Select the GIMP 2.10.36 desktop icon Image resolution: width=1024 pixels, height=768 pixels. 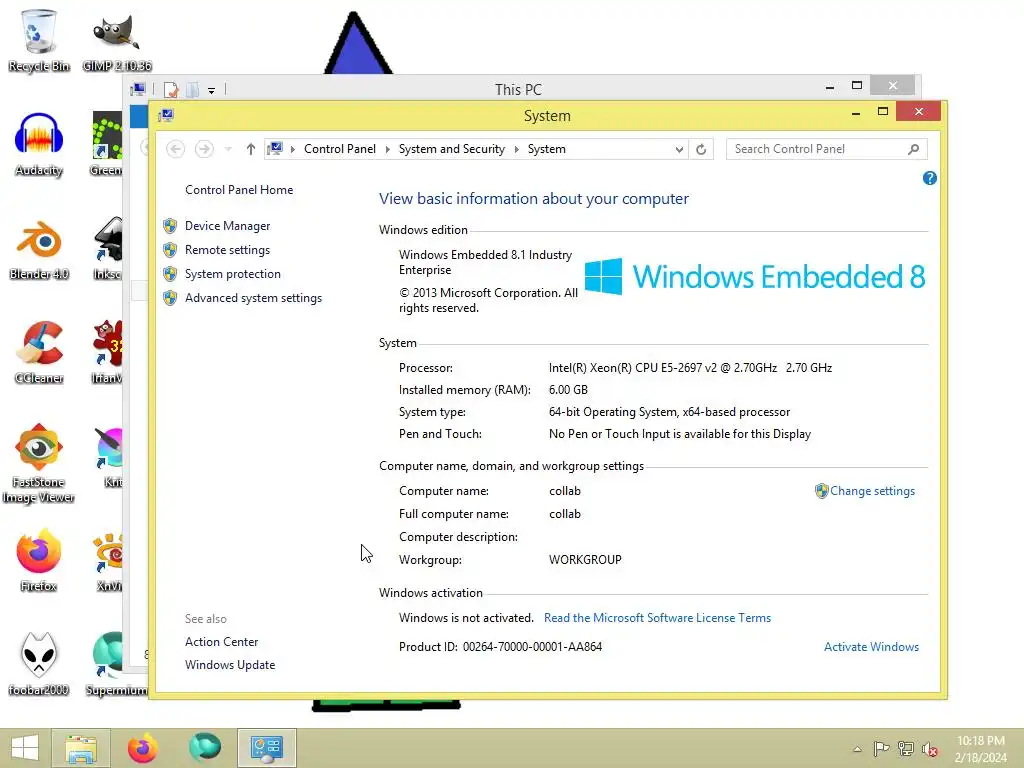[x=117, y=40]
